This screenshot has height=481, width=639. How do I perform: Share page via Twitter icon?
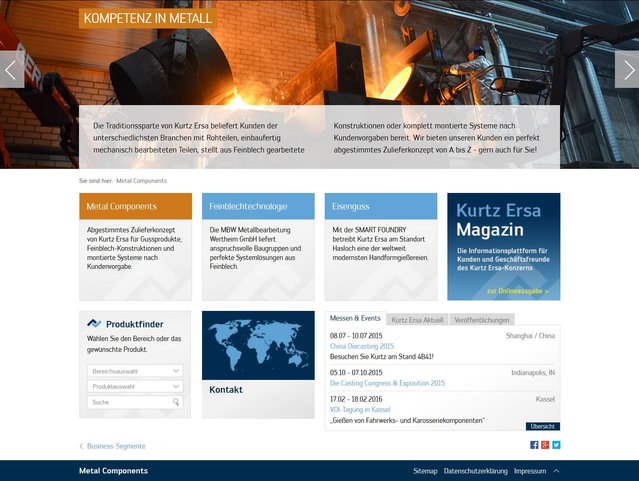point(556,445)
